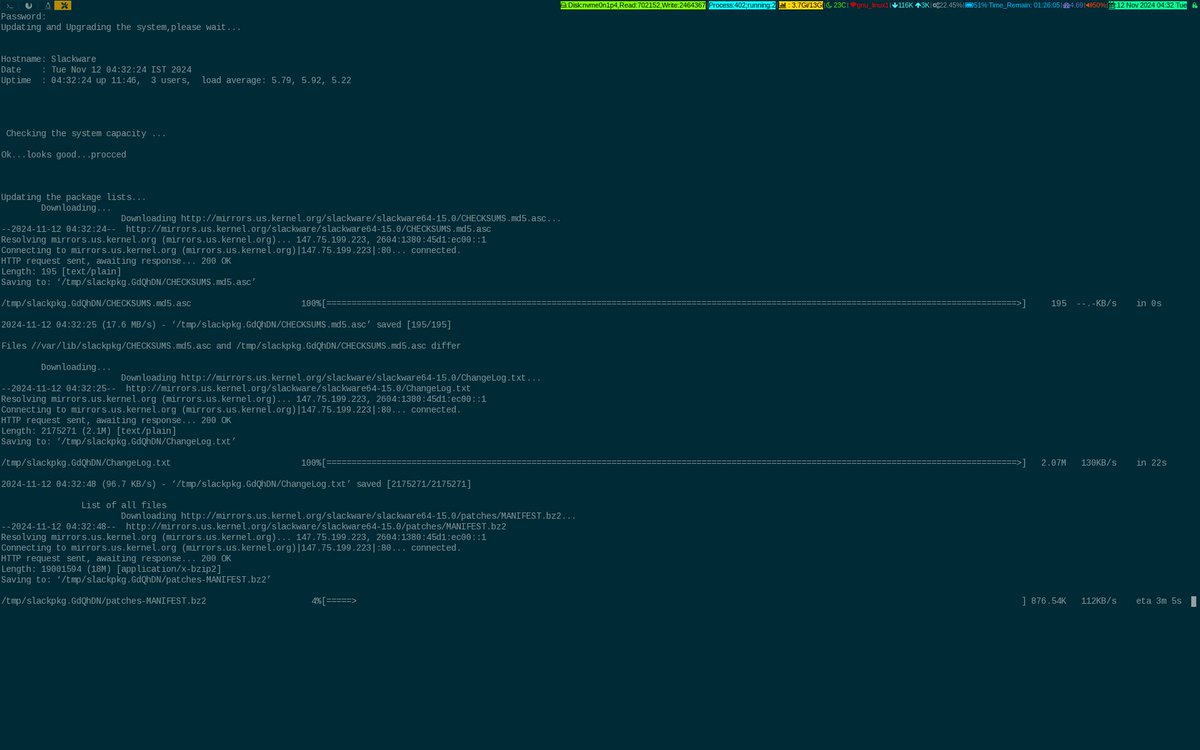Click 'CHECKSUMS.md5.asc' saved [195/195] line

pos(226,325)
